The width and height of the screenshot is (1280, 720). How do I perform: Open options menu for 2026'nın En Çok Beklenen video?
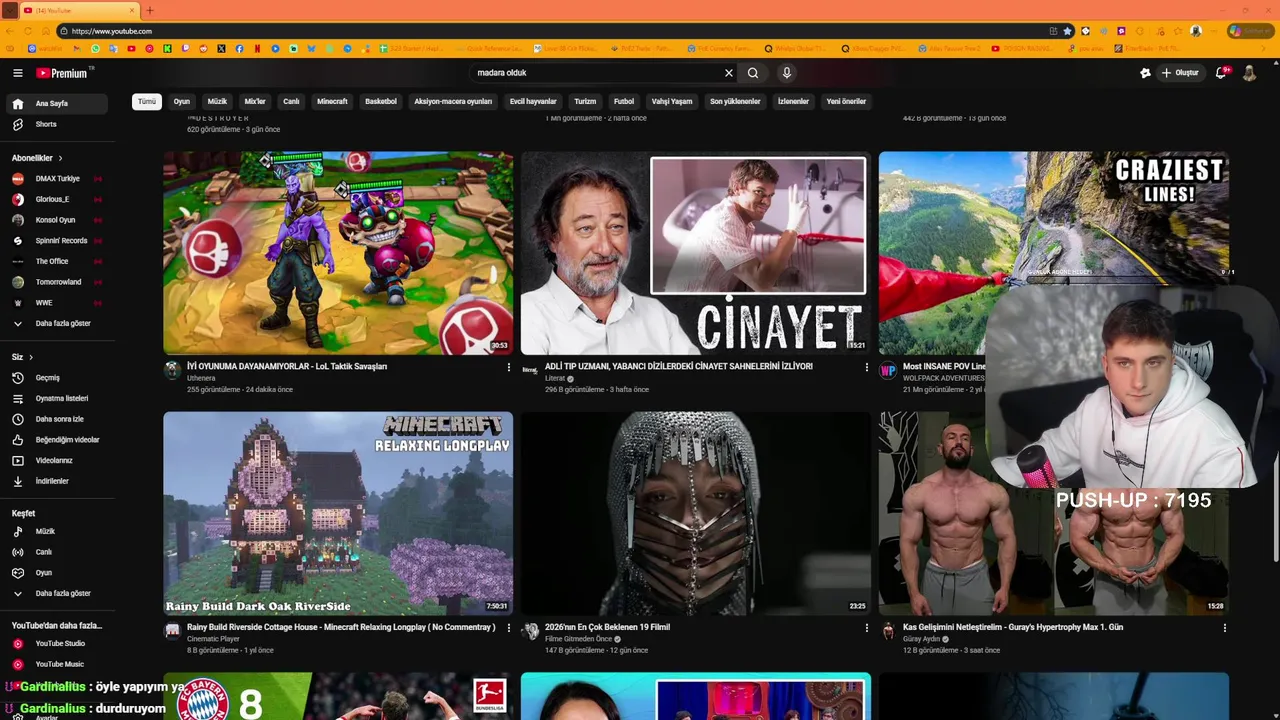pos(867,628)
